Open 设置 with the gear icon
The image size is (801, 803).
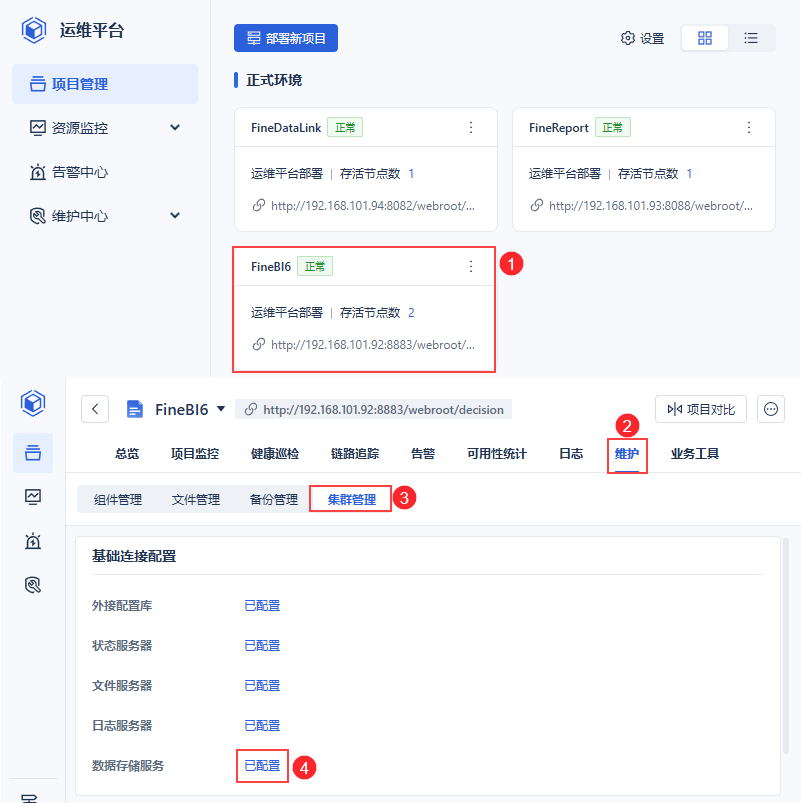tap(642, 38)
